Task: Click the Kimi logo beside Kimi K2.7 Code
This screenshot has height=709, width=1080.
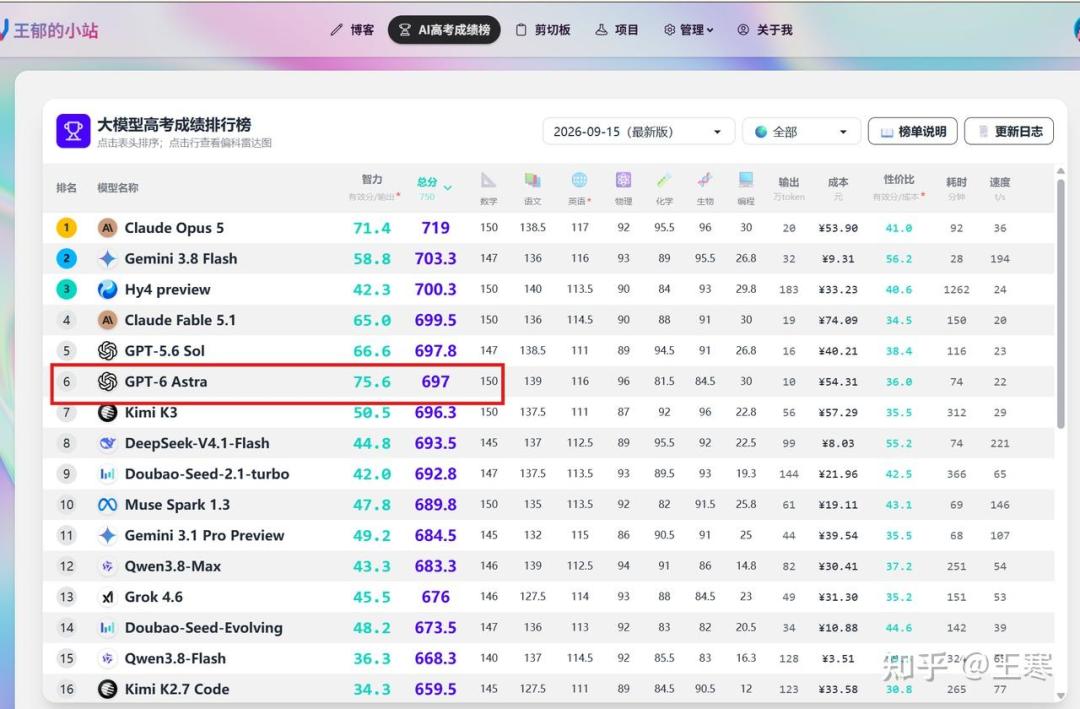Action: [107, 689]
